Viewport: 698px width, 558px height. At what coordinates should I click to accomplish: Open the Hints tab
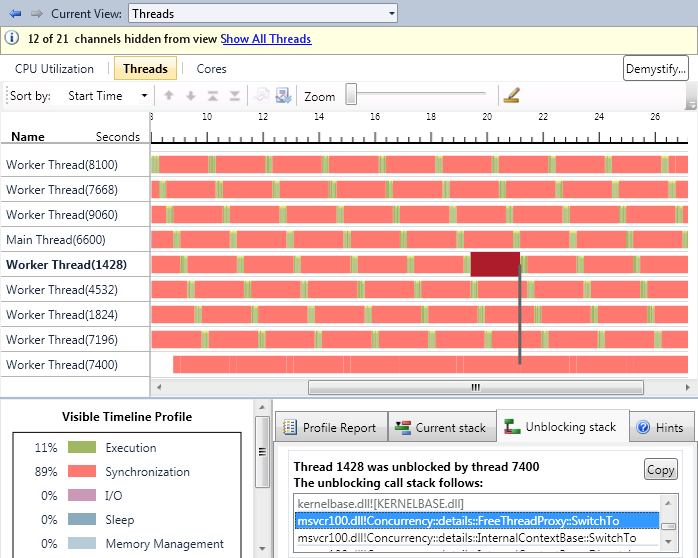662,428
